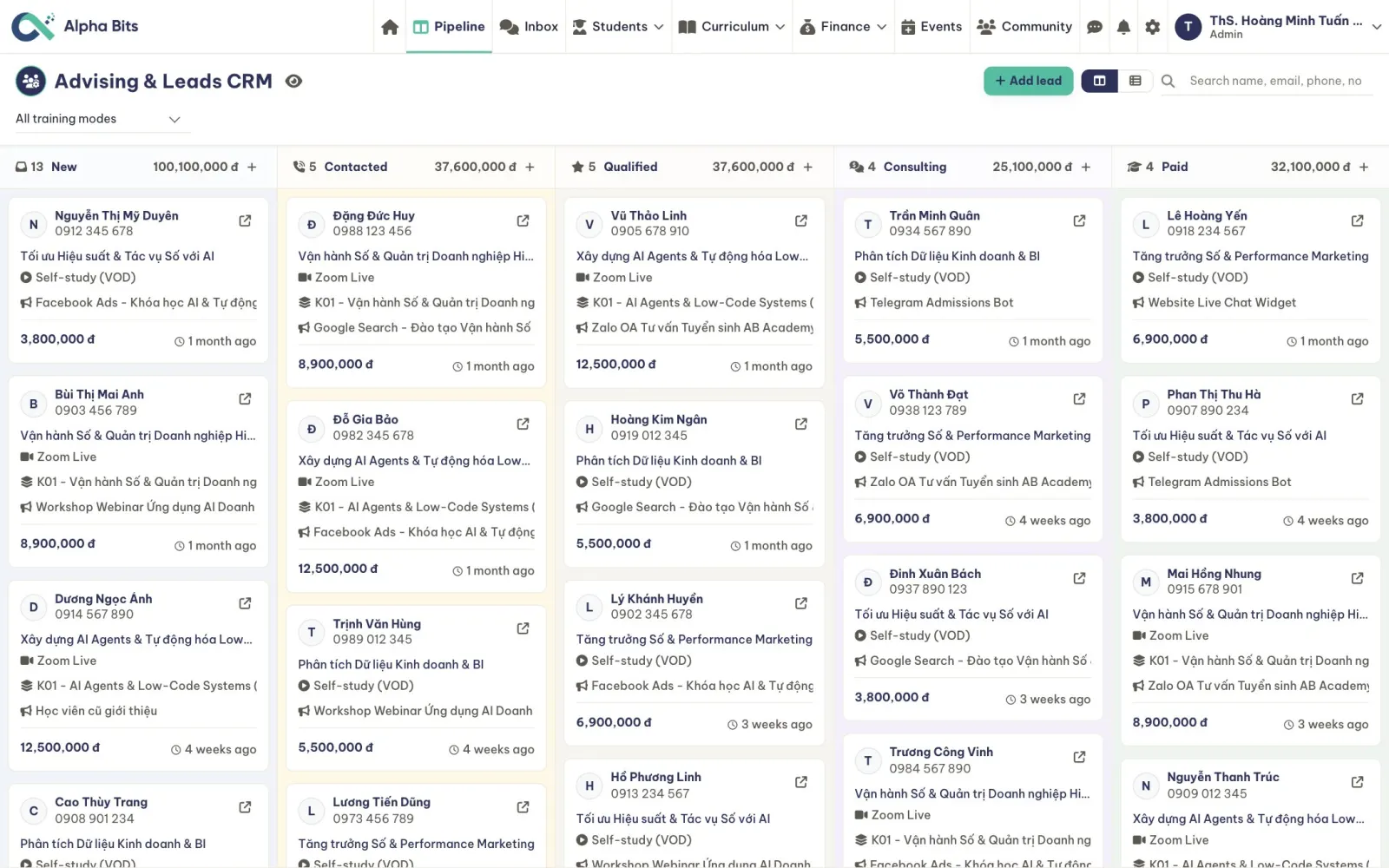Switch to kanban board view
The height and width of the screenshot is (868, 1389).
click(x=1099, y=81)
